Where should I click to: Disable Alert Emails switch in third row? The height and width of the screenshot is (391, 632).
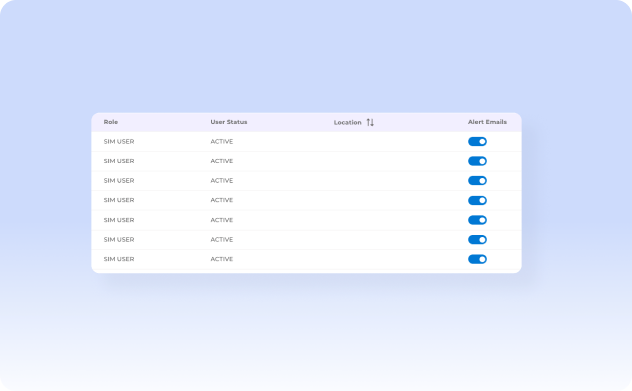477,181
